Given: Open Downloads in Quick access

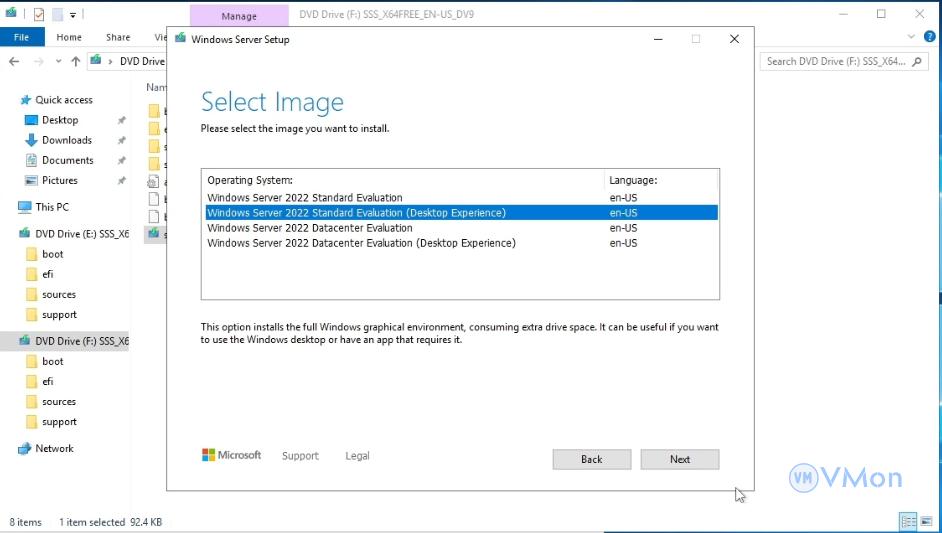Looking at the screenshot, I should click(67, 140).
